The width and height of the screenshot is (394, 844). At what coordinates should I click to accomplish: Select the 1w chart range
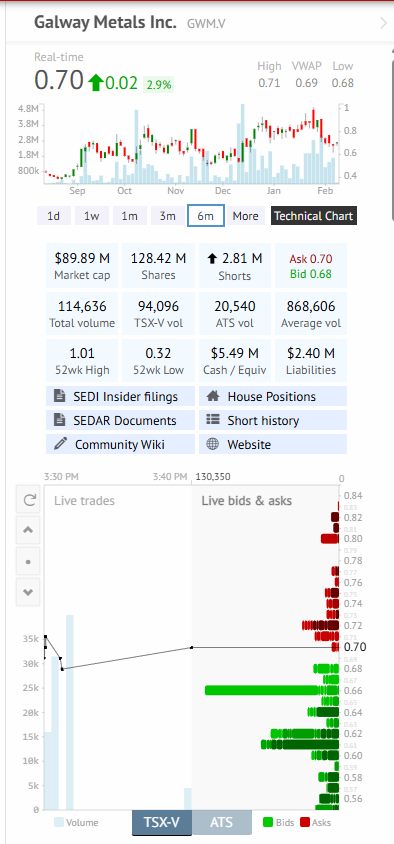point(92,216)
